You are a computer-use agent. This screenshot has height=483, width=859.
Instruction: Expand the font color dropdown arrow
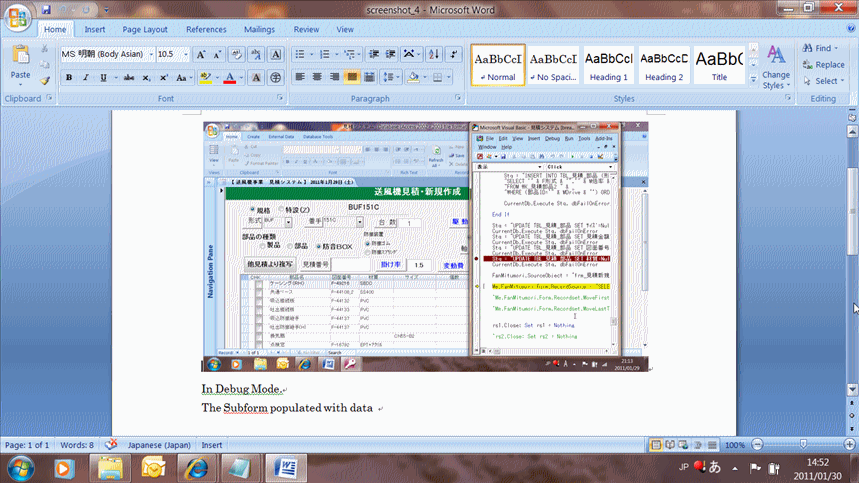point(241,78)
